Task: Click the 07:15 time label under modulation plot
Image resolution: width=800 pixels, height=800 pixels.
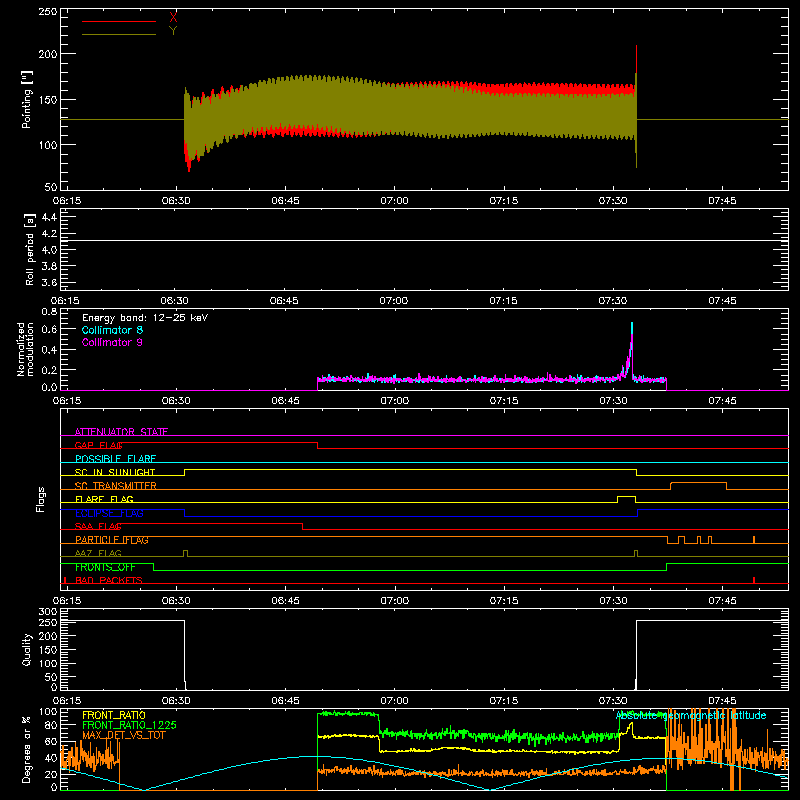Action: (x=504, y=401)
